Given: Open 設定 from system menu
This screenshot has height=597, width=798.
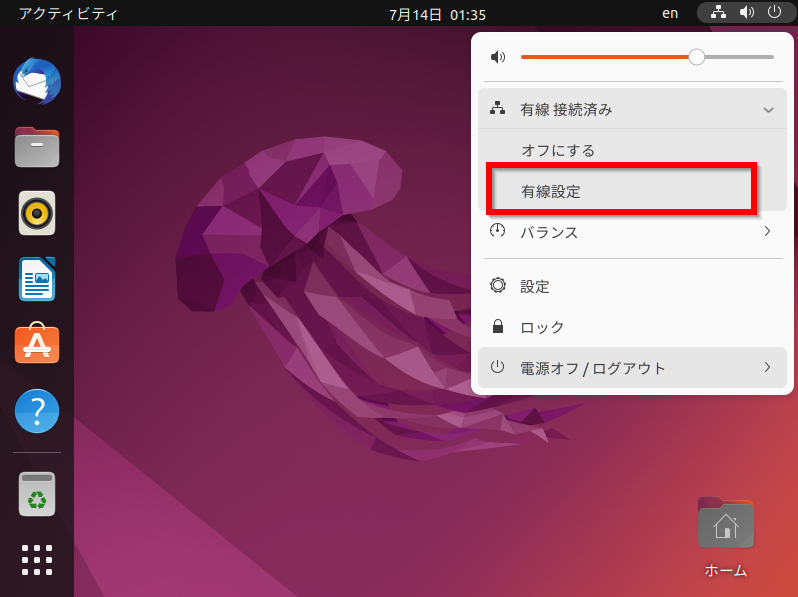Looking at the screenshot, I should point(632,286).
